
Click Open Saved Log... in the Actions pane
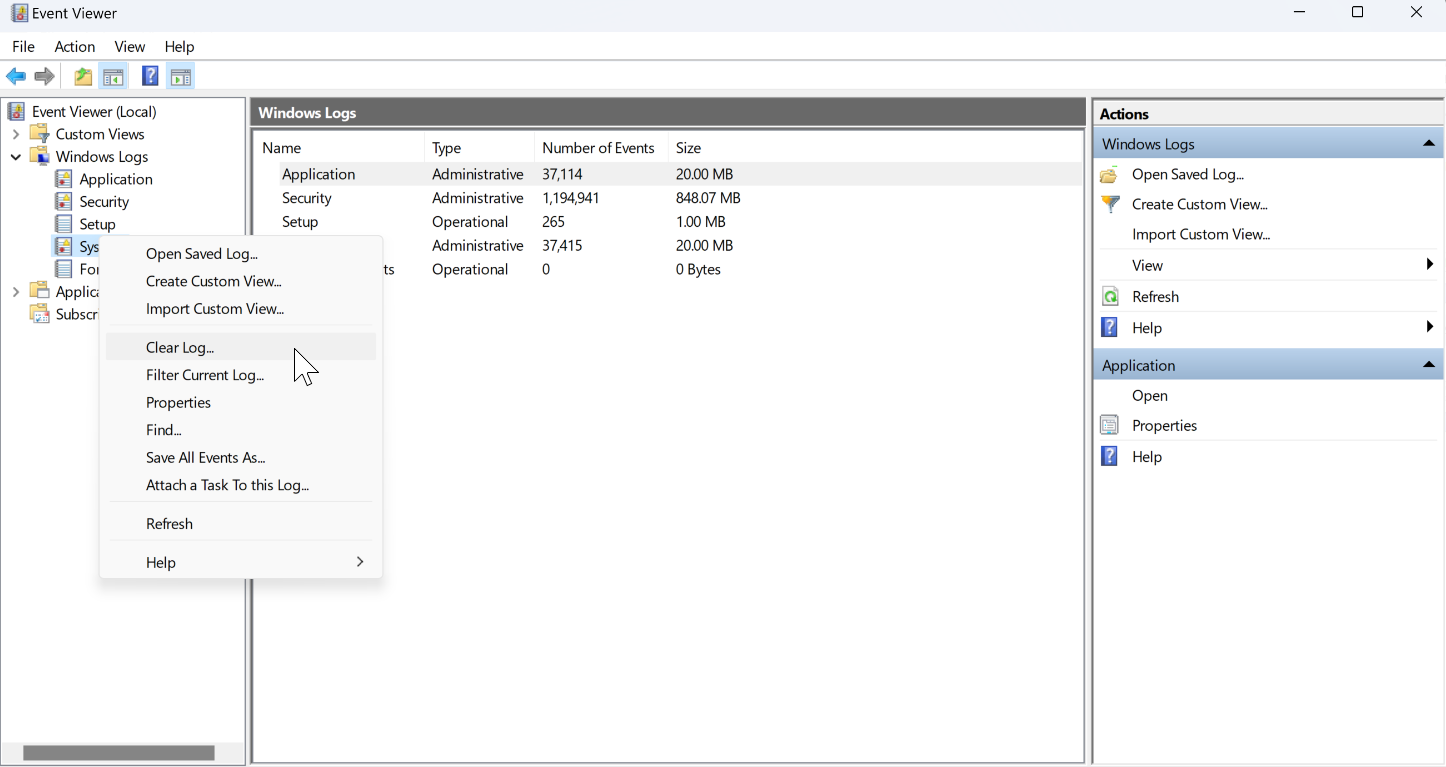click(x=1188, y=174)
